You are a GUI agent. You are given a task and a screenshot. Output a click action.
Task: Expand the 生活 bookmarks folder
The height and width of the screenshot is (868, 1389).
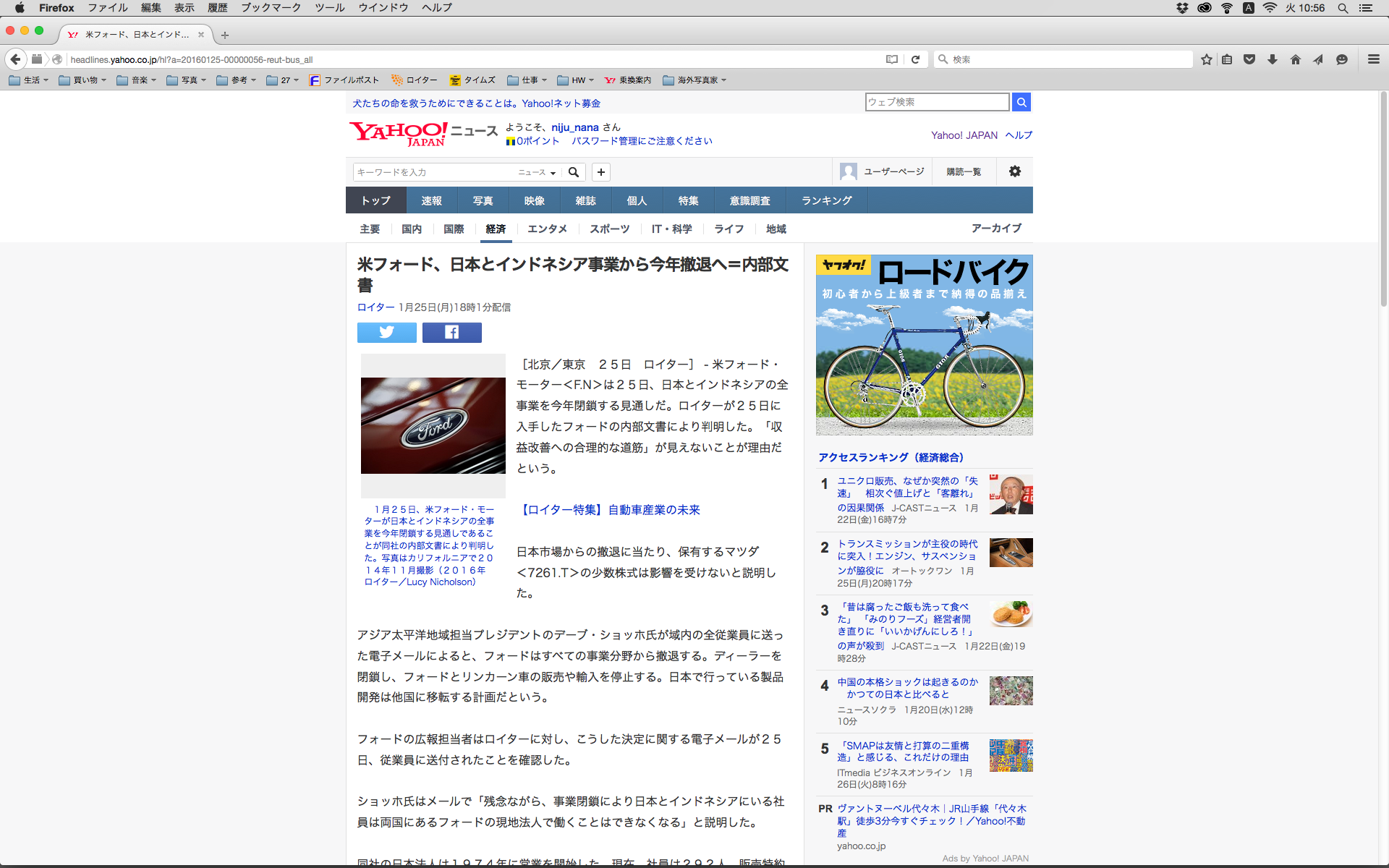[x=29, y=80]
